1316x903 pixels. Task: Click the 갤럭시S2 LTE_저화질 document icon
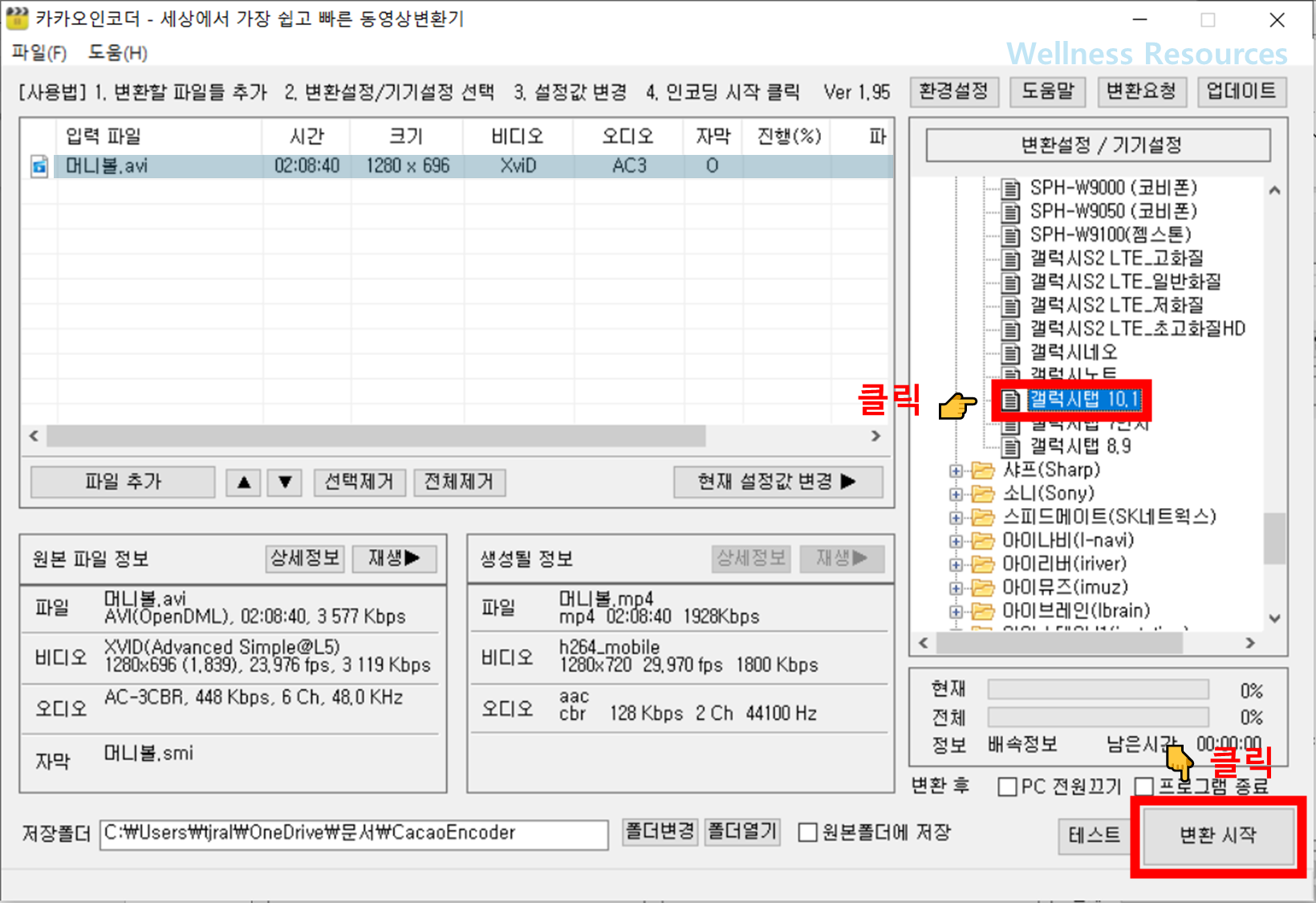[1012, 306]
